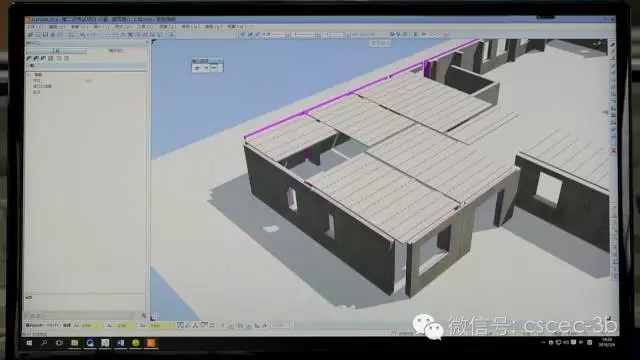The width and height of the screenshot is (640, 360).
Task: Collapse the root node of the left palette tree
Action: pyautogui.click(x=29, y=75)
